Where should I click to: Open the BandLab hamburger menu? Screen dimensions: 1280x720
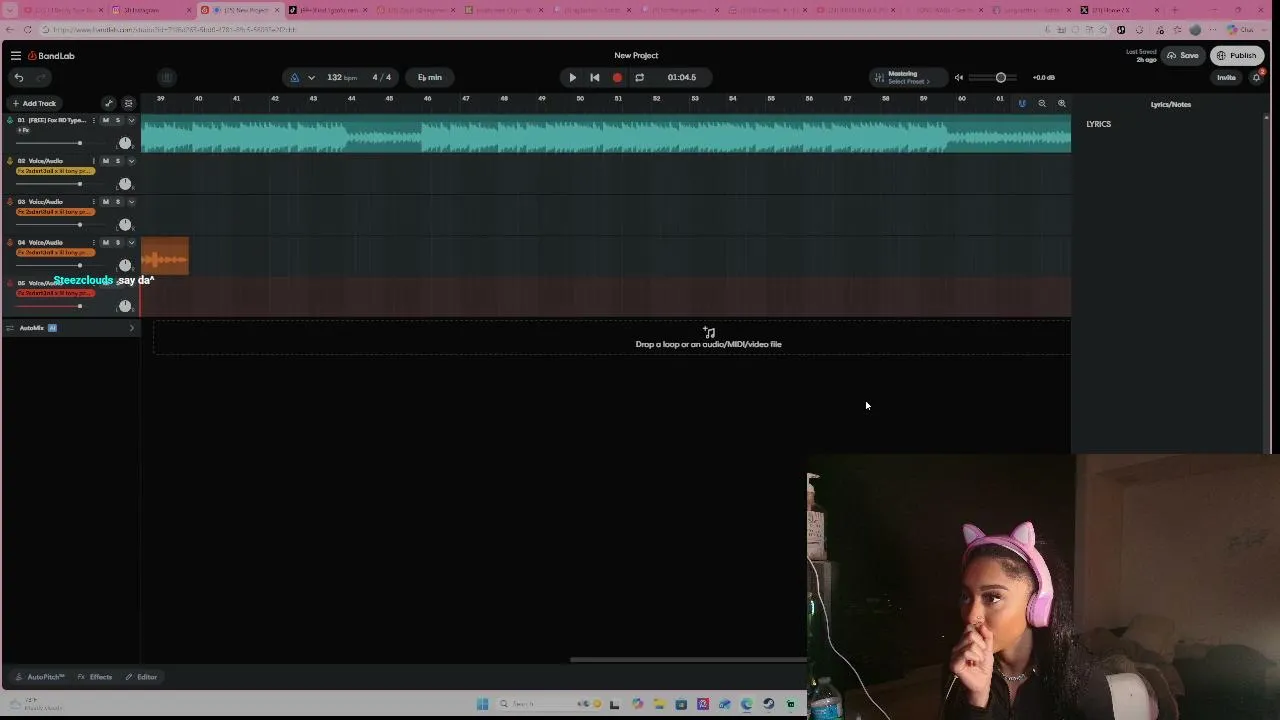[x=16, y=56]
